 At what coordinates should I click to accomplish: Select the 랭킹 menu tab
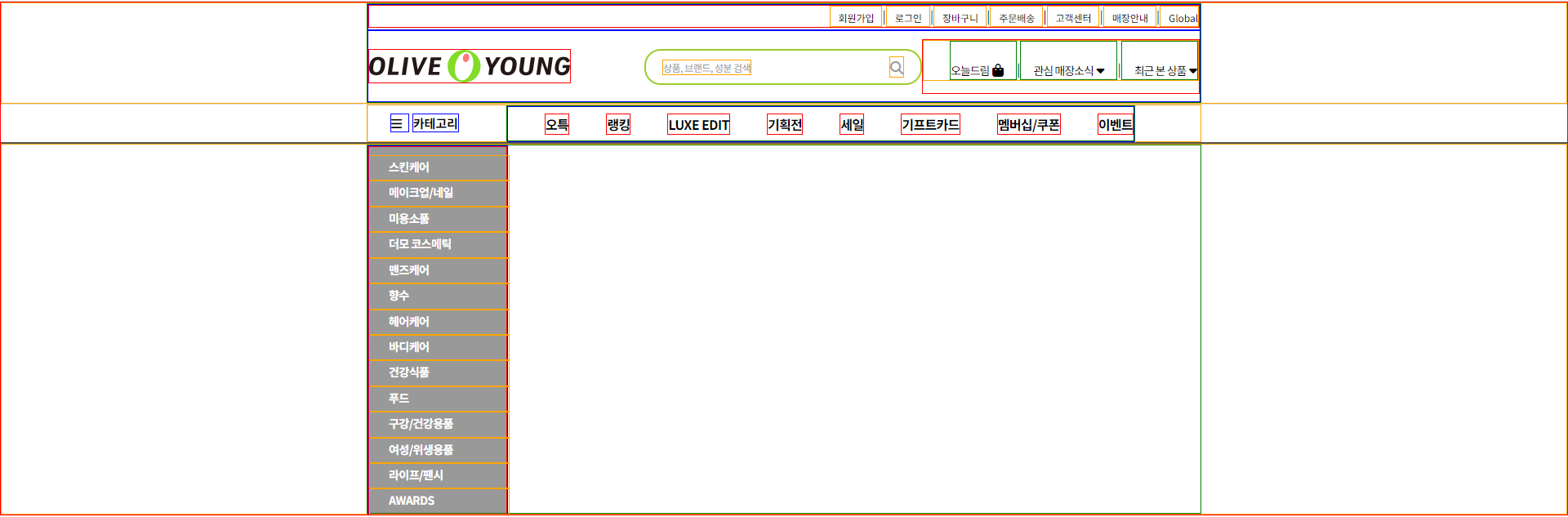point(618,124)
